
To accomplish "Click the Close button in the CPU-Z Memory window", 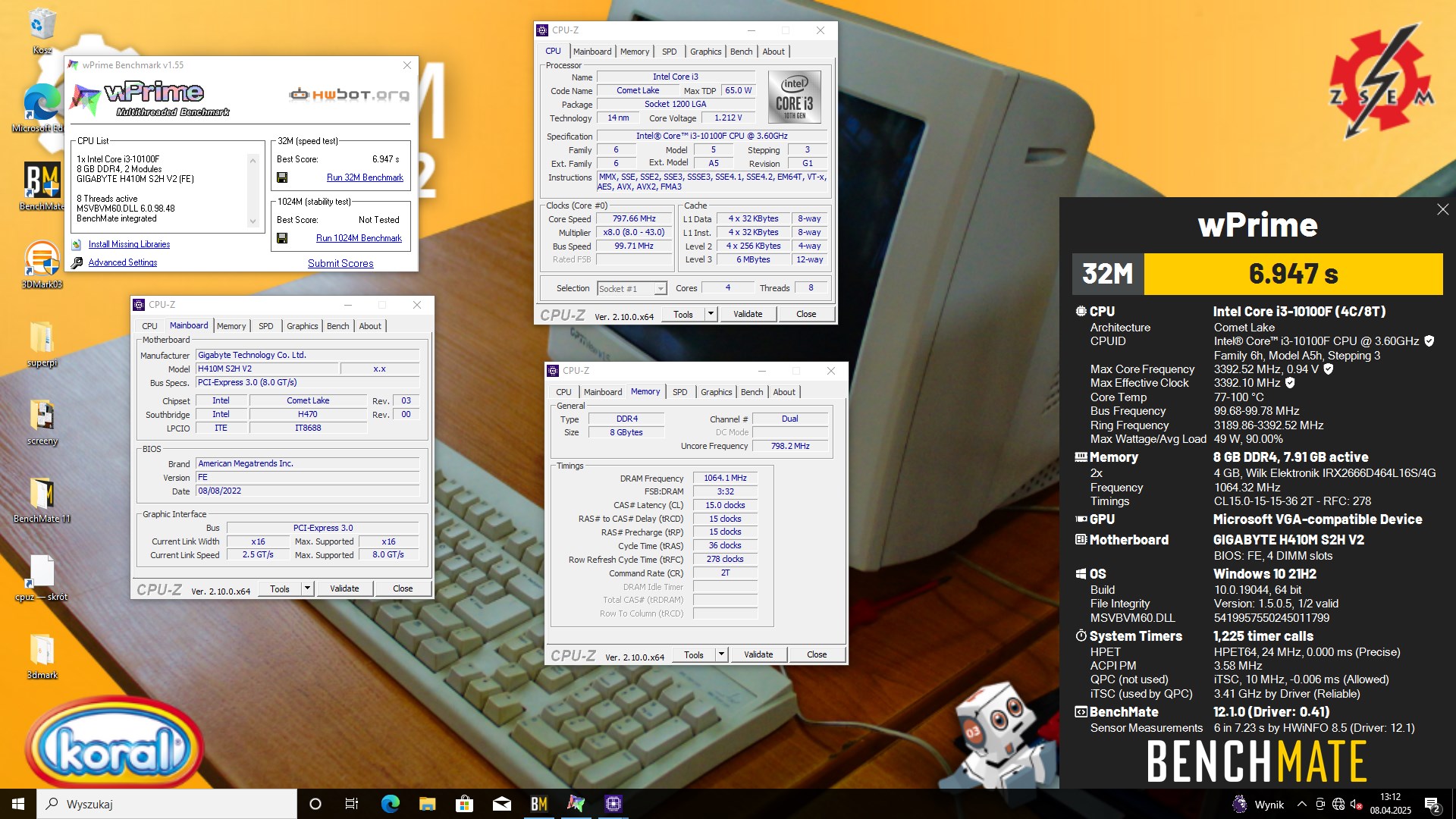I will (x=817, y=654).
